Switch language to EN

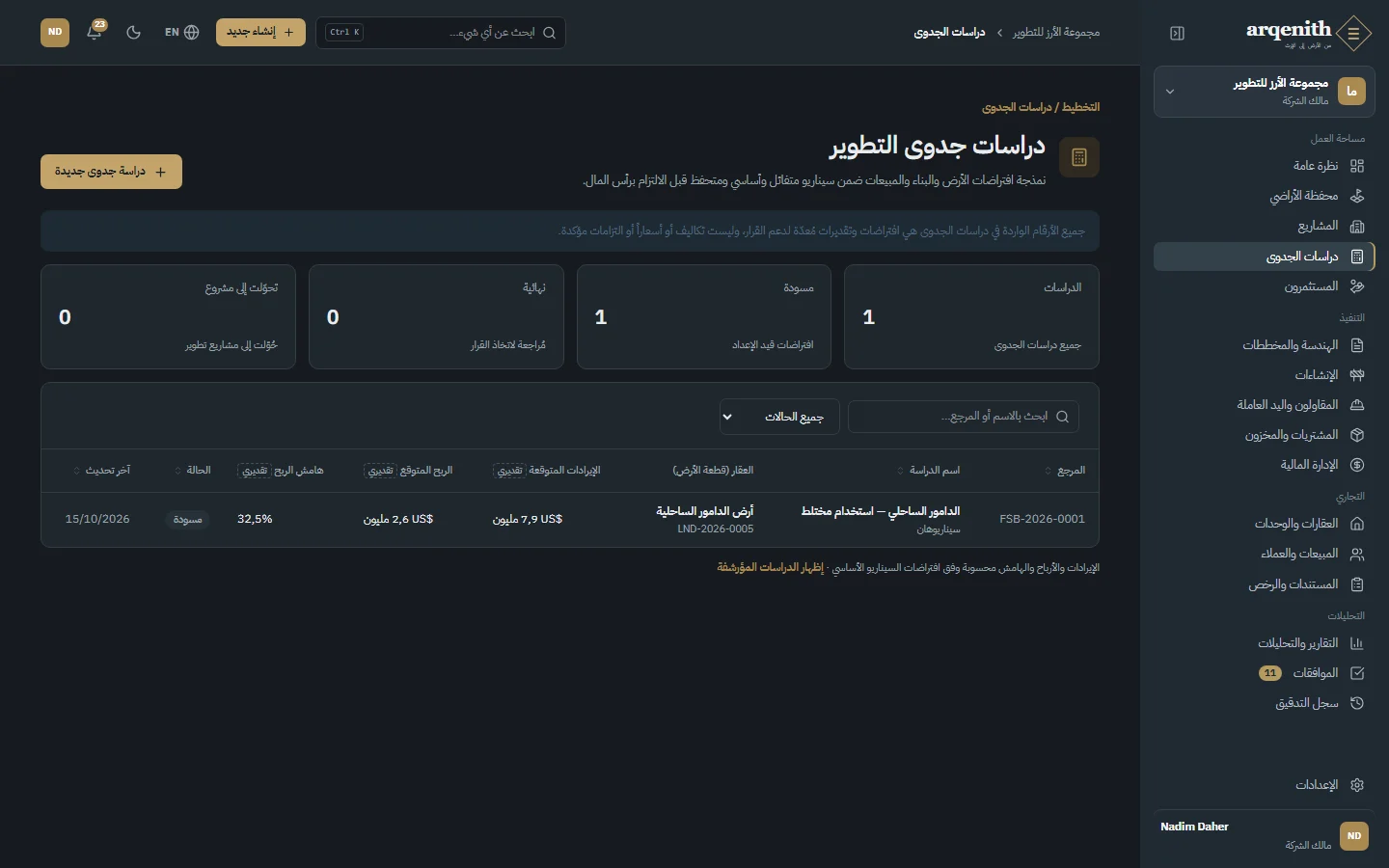(x=181, y=32)
